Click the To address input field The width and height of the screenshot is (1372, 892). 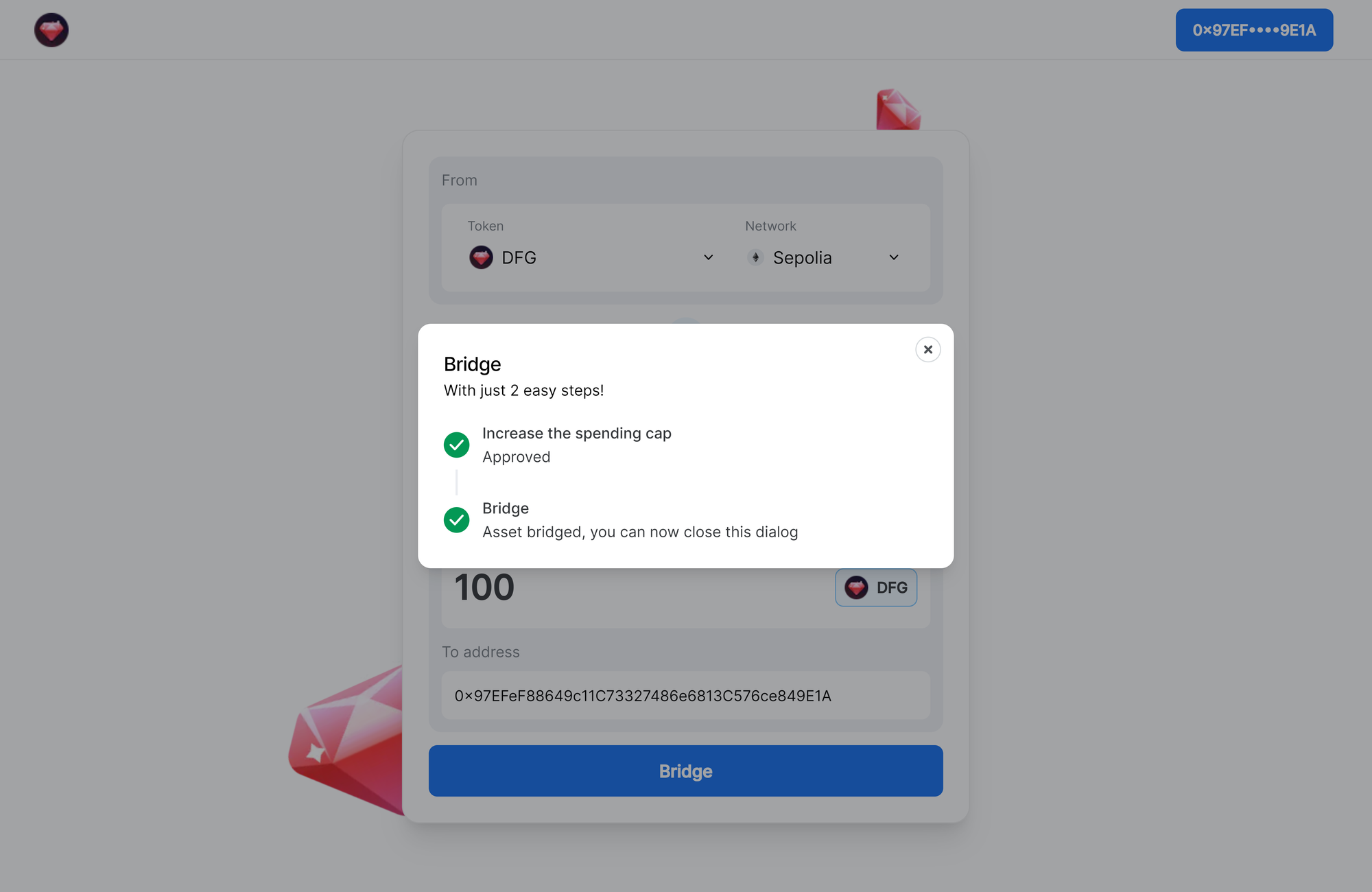686,695
